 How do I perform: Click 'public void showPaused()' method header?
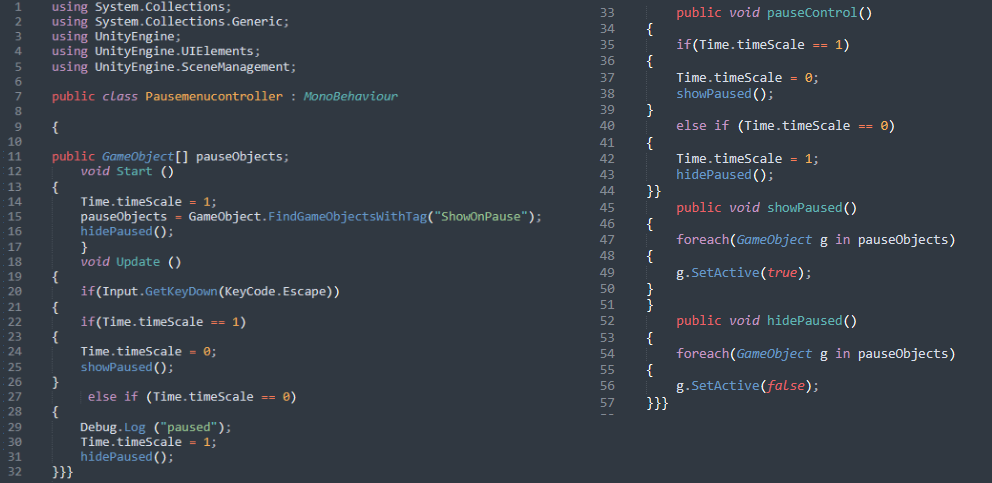point(766,208)
